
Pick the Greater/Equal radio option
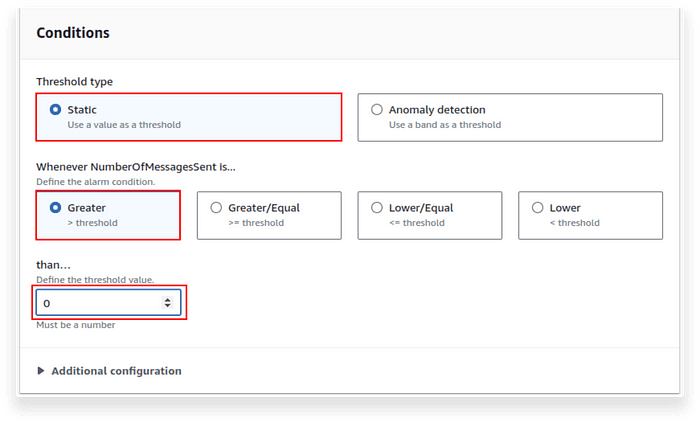(216, 207)
